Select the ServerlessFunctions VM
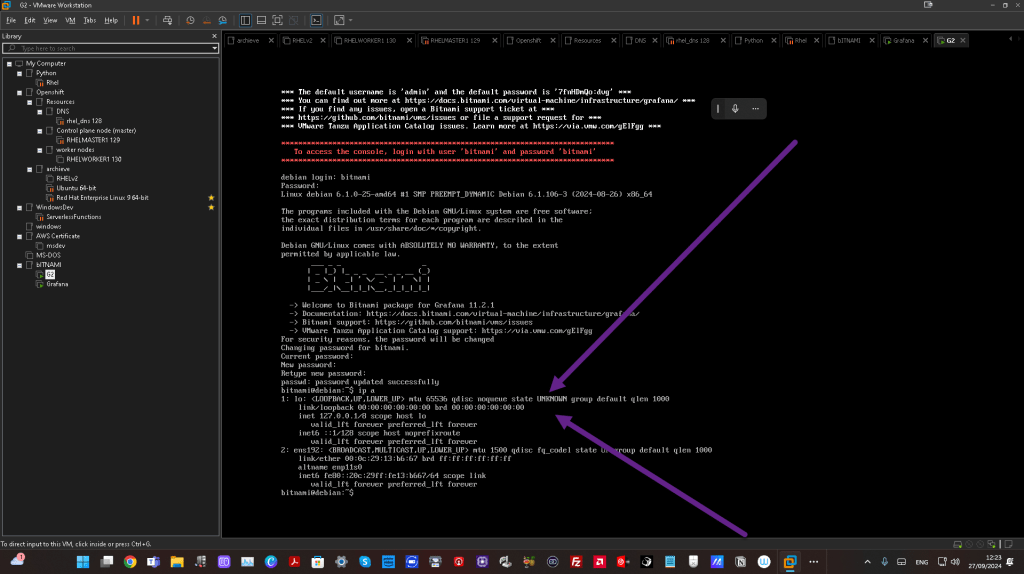 click(x=73, y=217)
